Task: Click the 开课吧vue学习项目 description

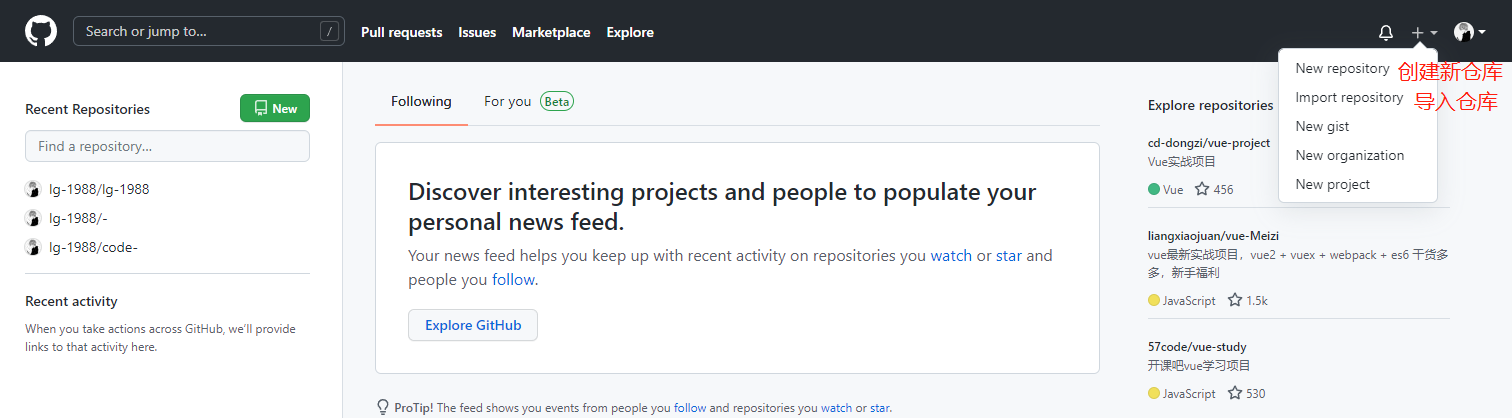Action: 1199,365
